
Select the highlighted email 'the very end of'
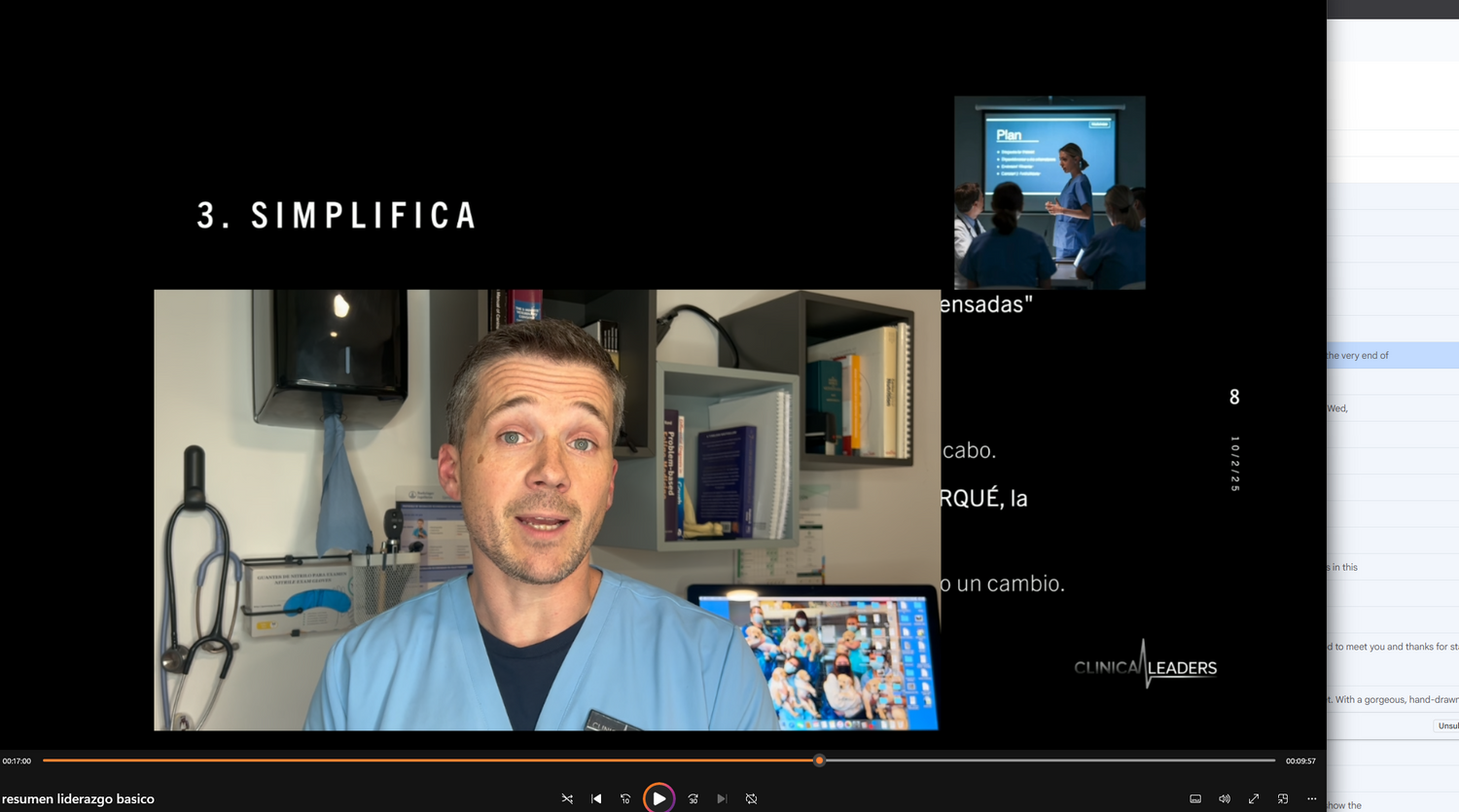pos(1392,355)
